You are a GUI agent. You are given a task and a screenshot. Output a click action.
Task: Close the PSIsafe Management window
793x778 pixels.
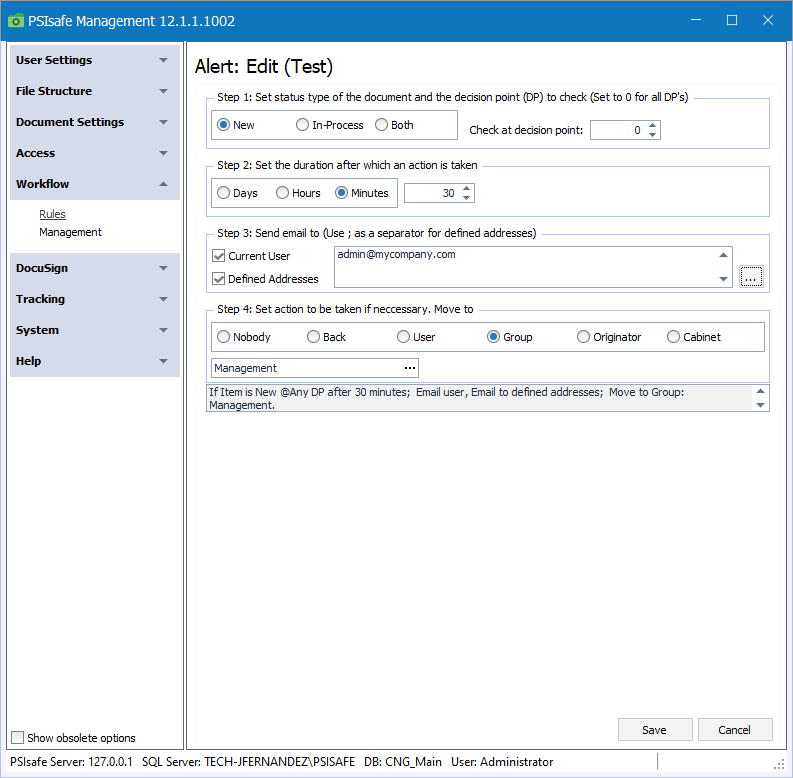point(768,20)
